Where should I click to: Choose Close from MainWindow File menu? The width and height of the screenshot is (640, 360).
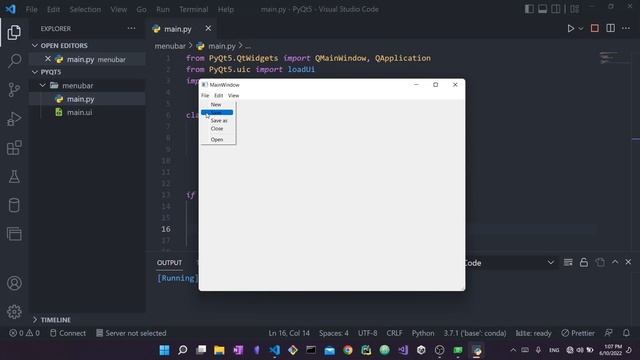(x=217, y=129)
